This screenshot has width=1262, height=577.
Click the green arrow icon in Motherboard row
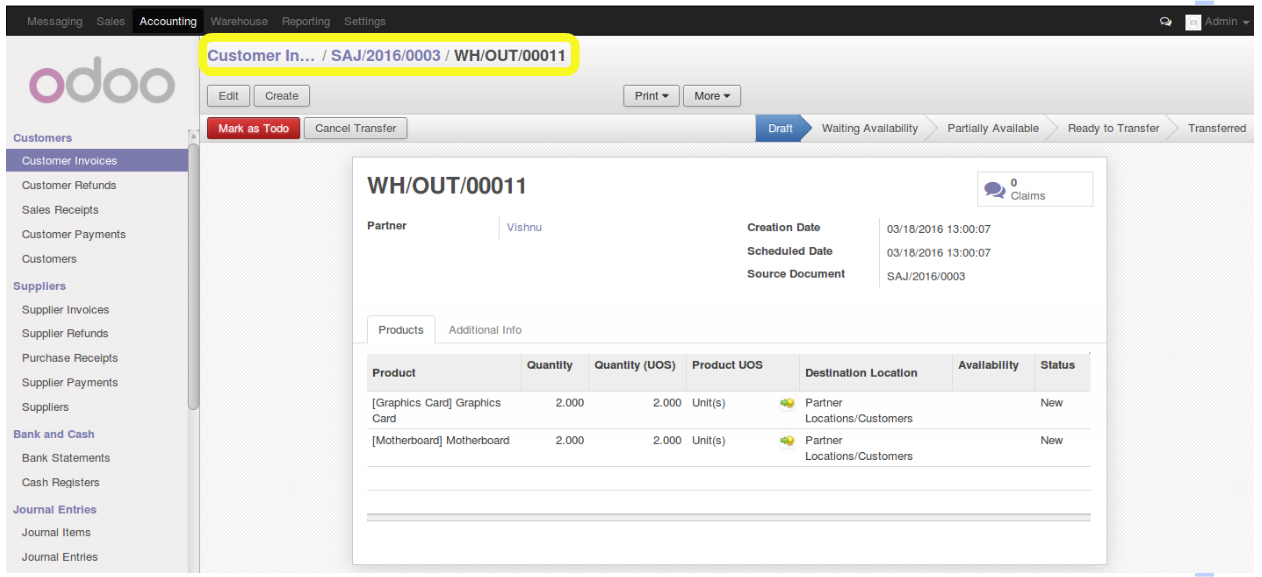tap(787, 441)
